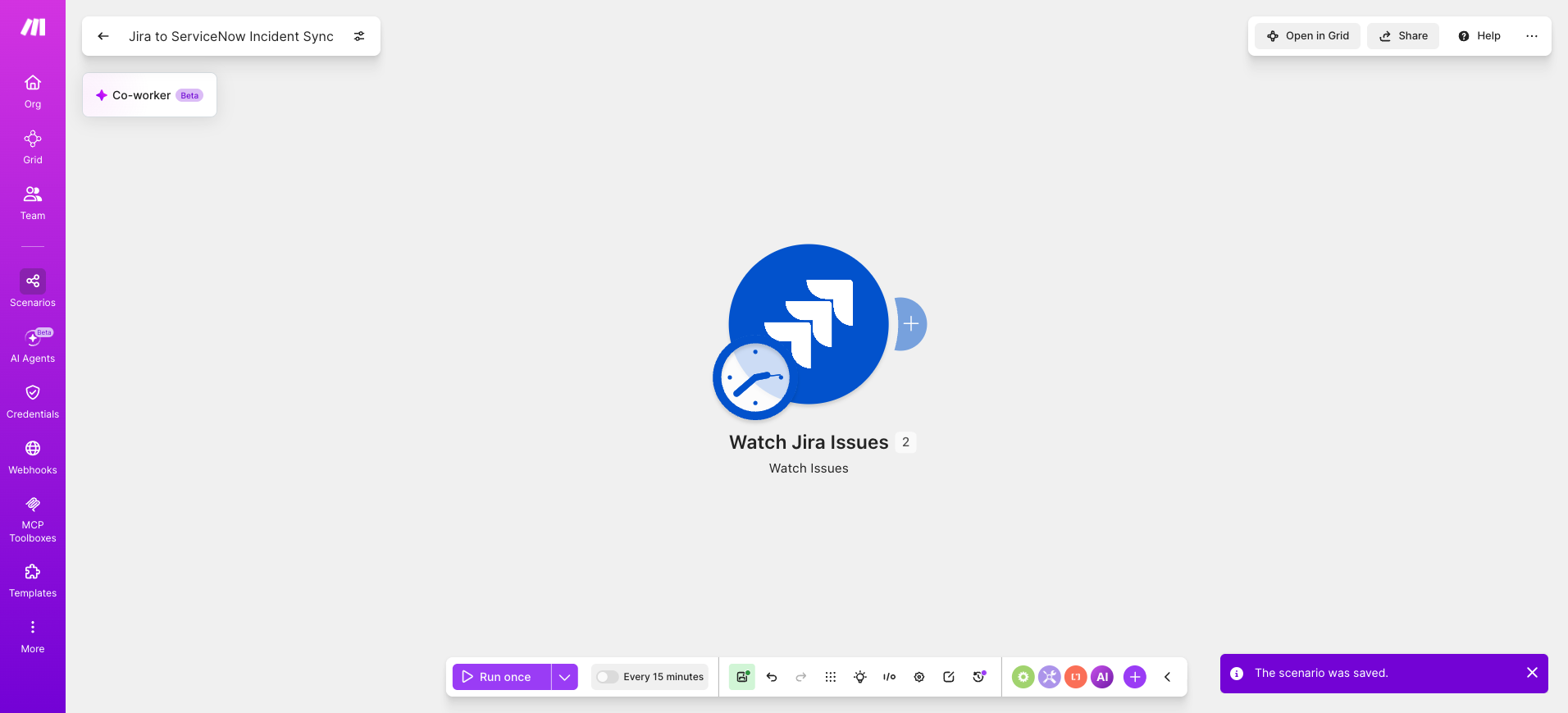Click the Make logo
This screenshot has height=713, width=1568.
click(33, 27)
